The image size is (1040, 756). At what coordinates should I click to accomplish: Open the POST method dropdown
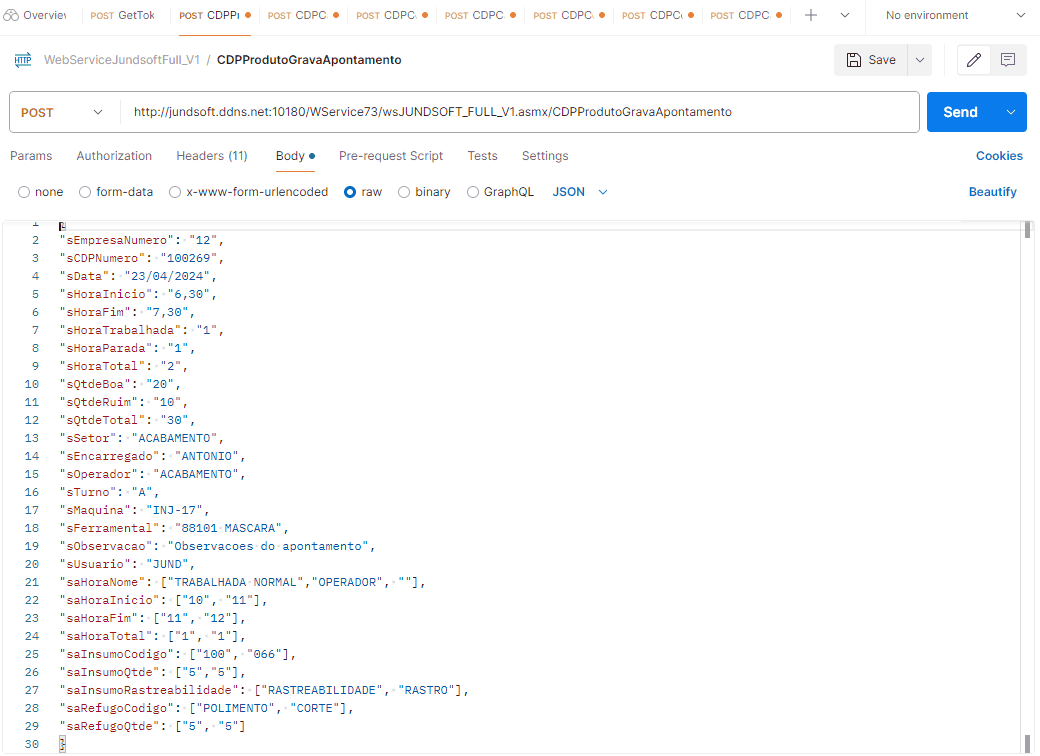(62, 112)
